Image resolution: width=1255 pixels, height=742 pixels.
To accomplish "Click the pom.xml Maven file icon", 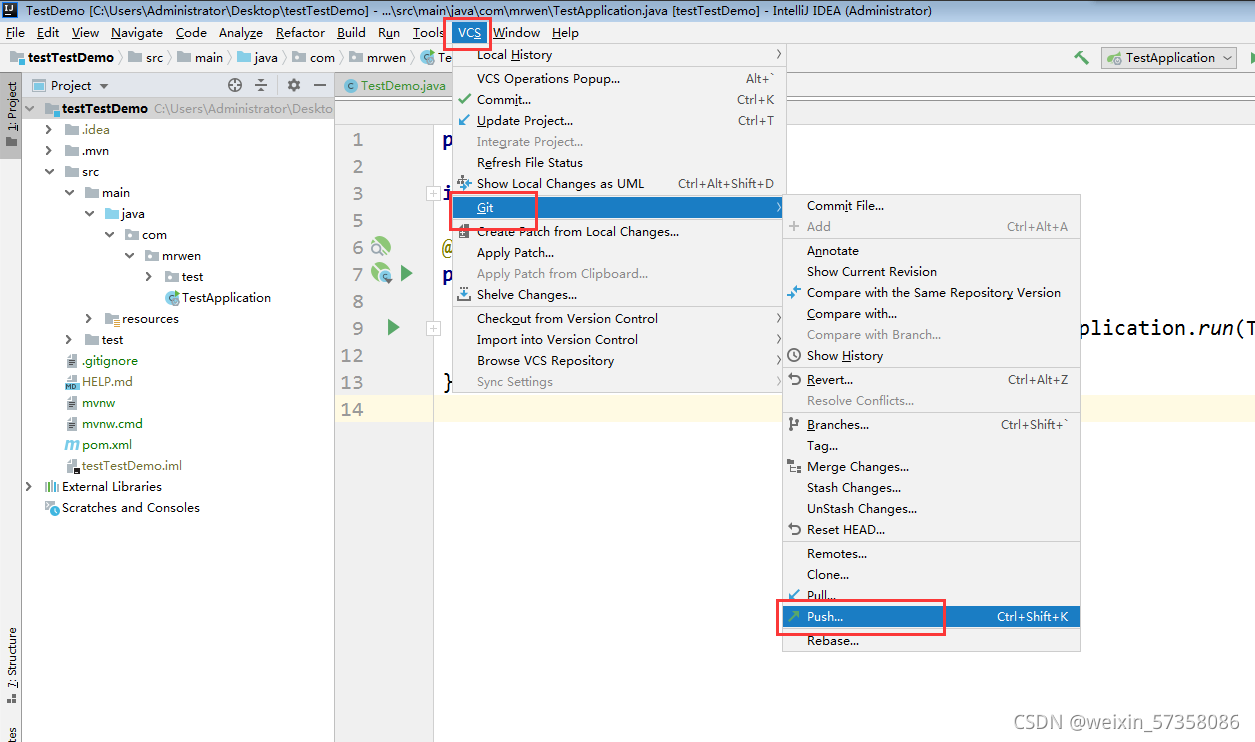I will pos(71,445).
